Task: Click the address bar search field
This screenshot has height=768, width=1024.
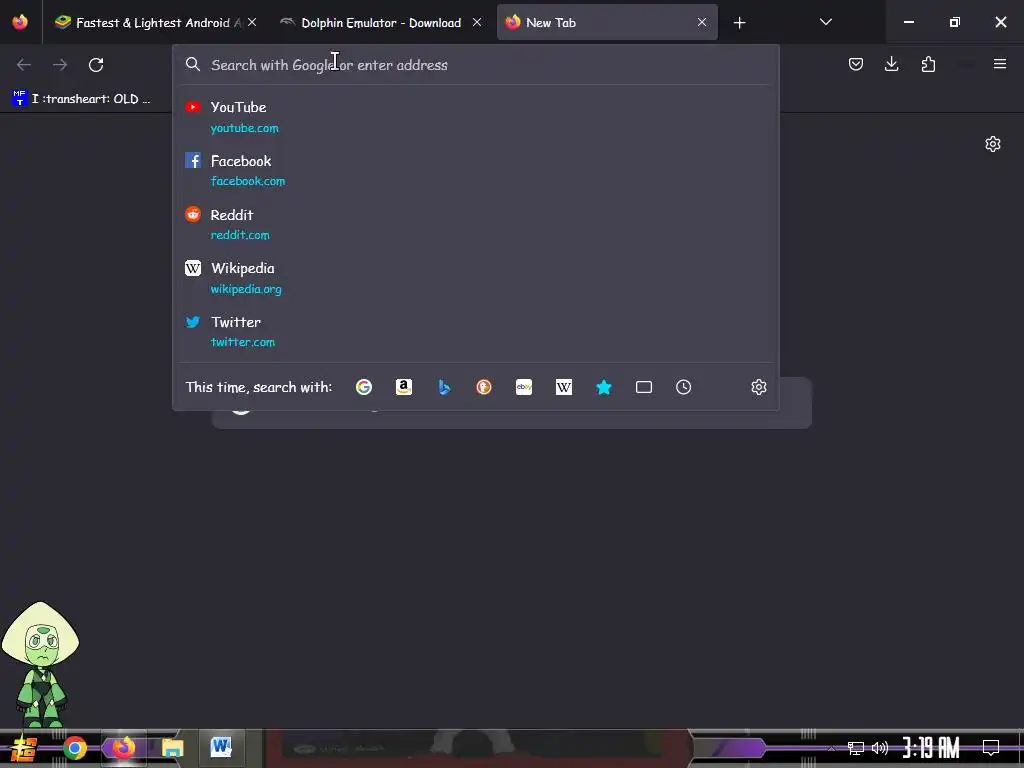Action: [475, 65]
